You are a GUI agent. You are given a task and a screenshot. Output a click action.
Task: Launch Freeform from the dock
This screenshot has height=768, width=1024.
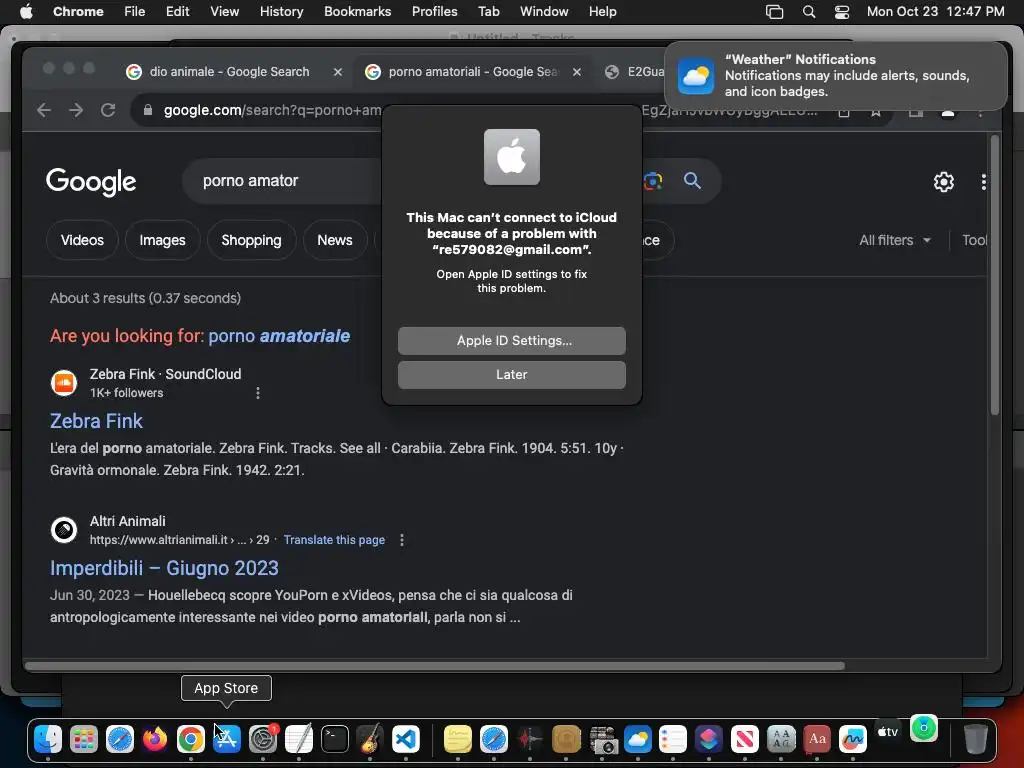pyautogui.click(x=853, y=739)
